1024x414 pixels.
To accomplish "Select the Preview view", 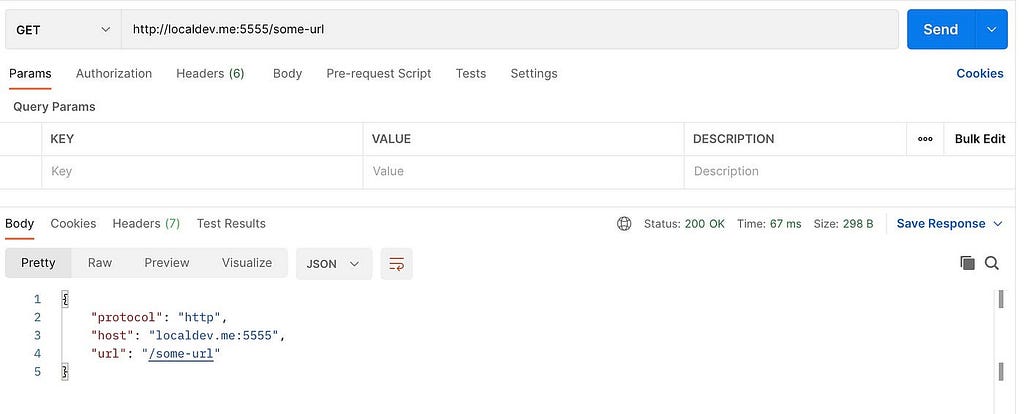I will (x=167, y=263).
